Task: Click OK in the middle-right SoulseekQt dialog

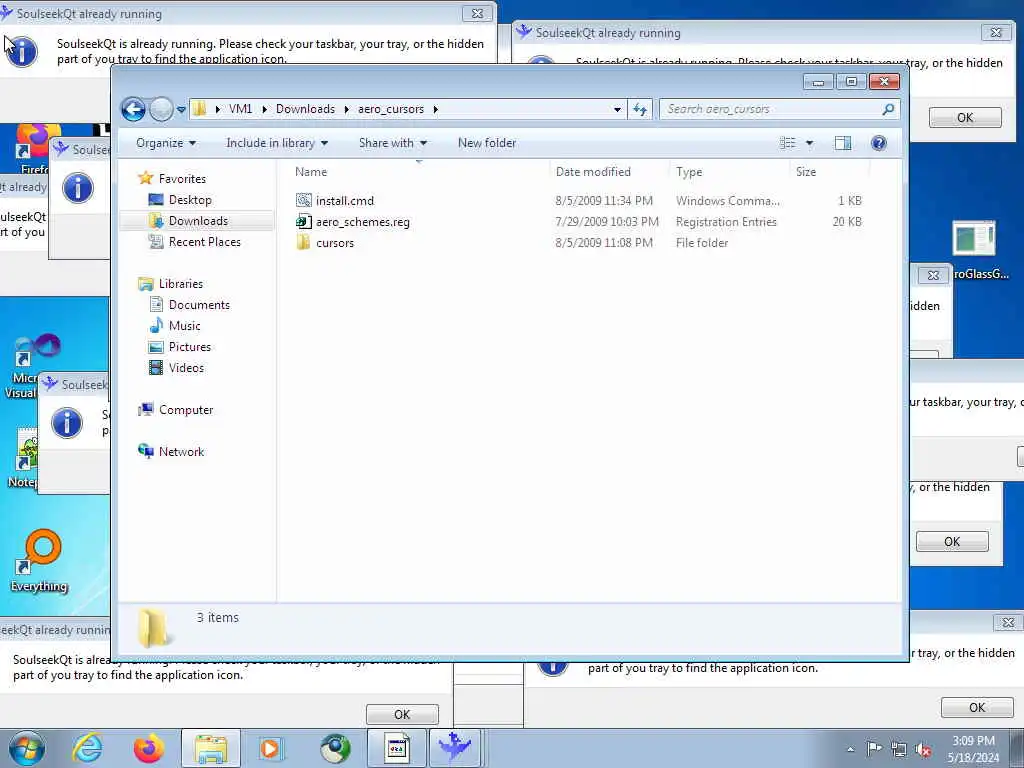Action: (952, 541)
